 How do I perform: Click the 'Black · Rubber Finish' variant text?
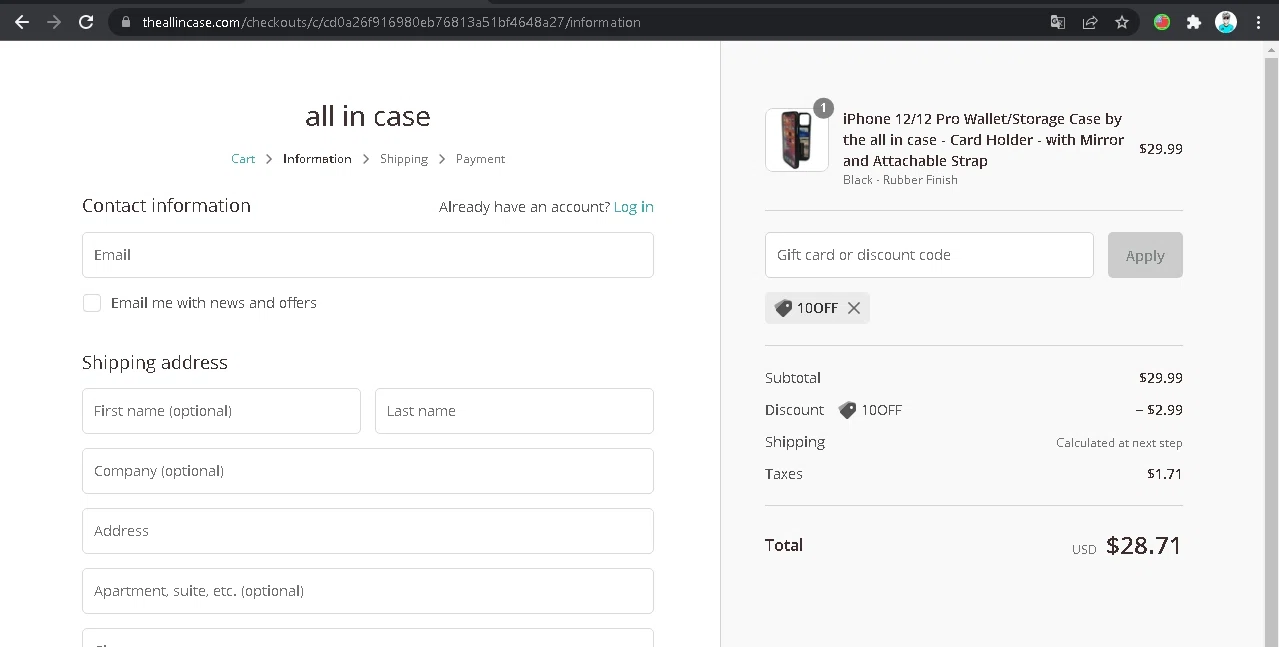(900, 180)
